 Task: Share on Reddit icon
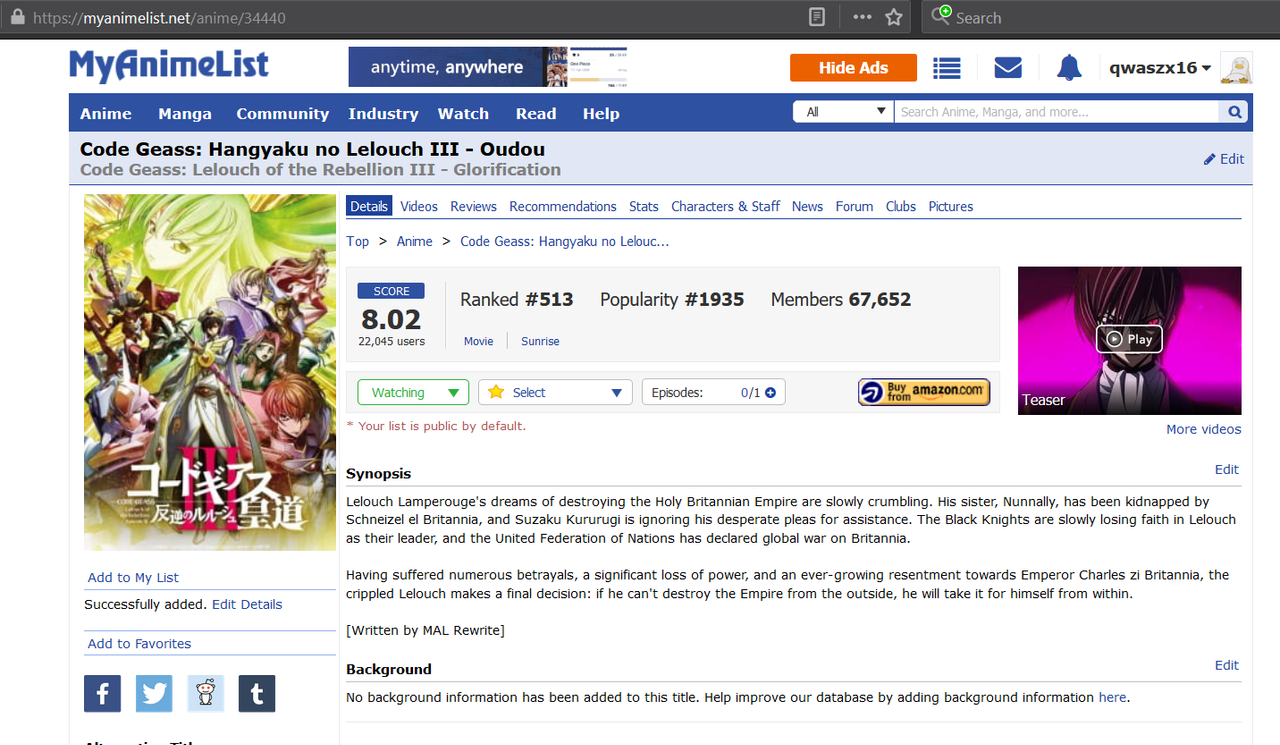(206, 694)
